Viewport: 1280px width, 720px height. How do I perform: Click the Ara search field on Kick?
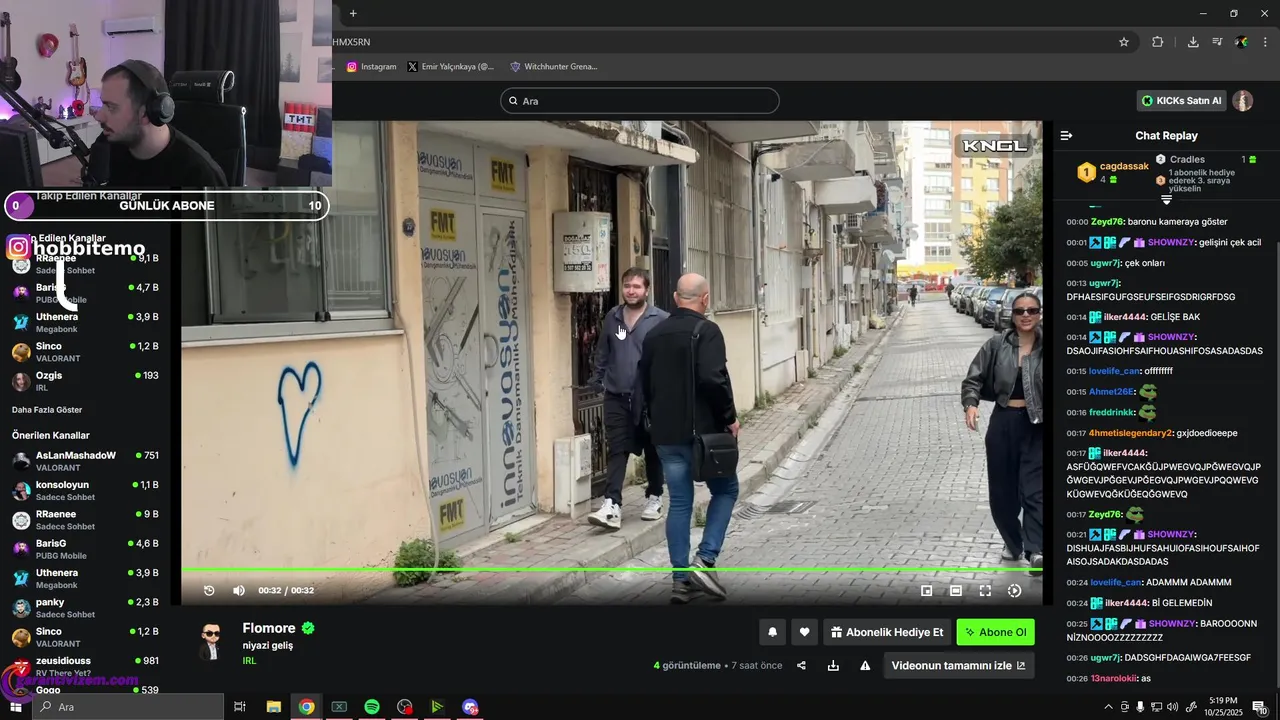(x=640, y=101)
